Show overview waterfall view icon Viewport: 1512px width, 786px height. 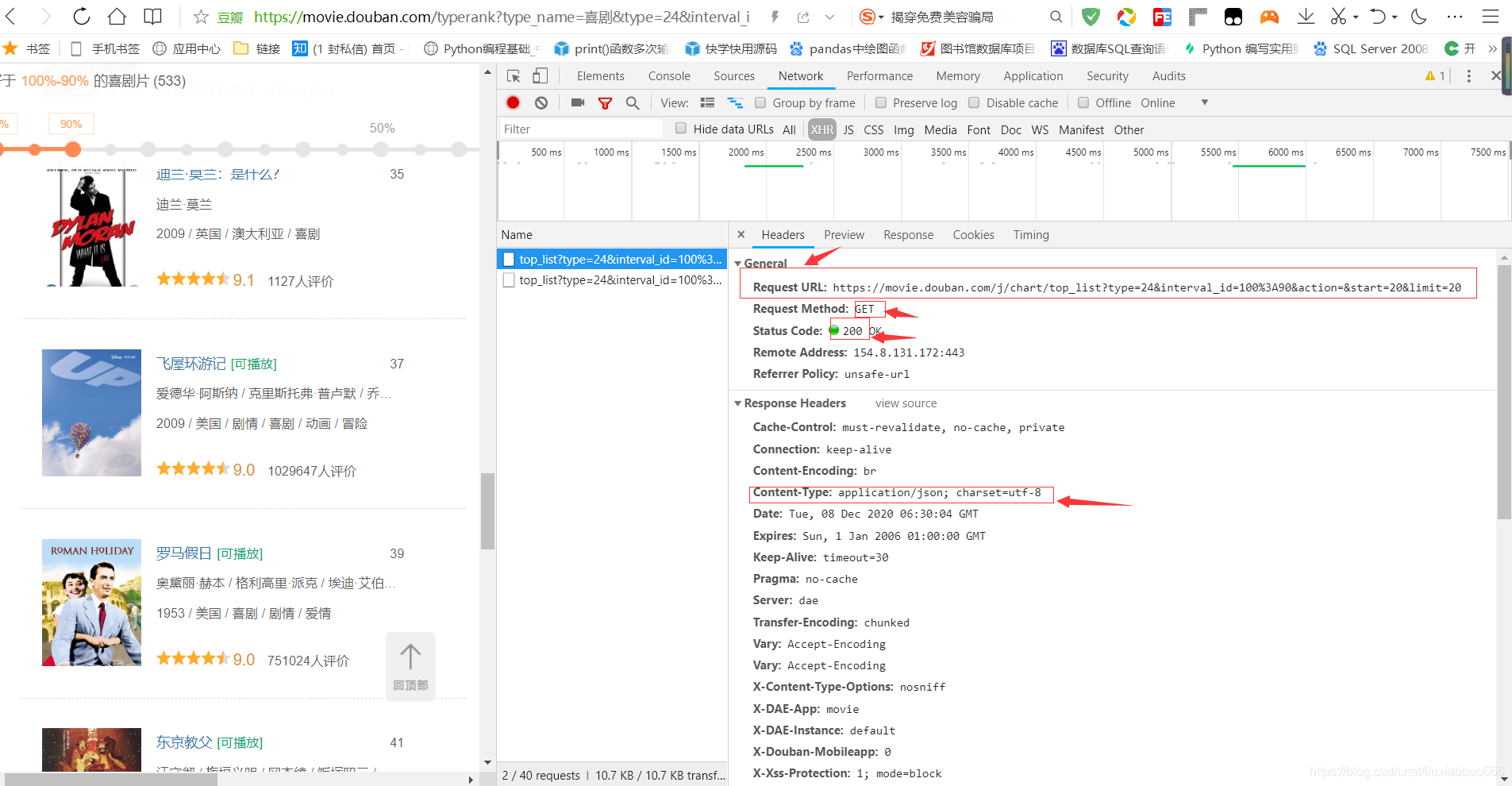click(x=735, y=103)
